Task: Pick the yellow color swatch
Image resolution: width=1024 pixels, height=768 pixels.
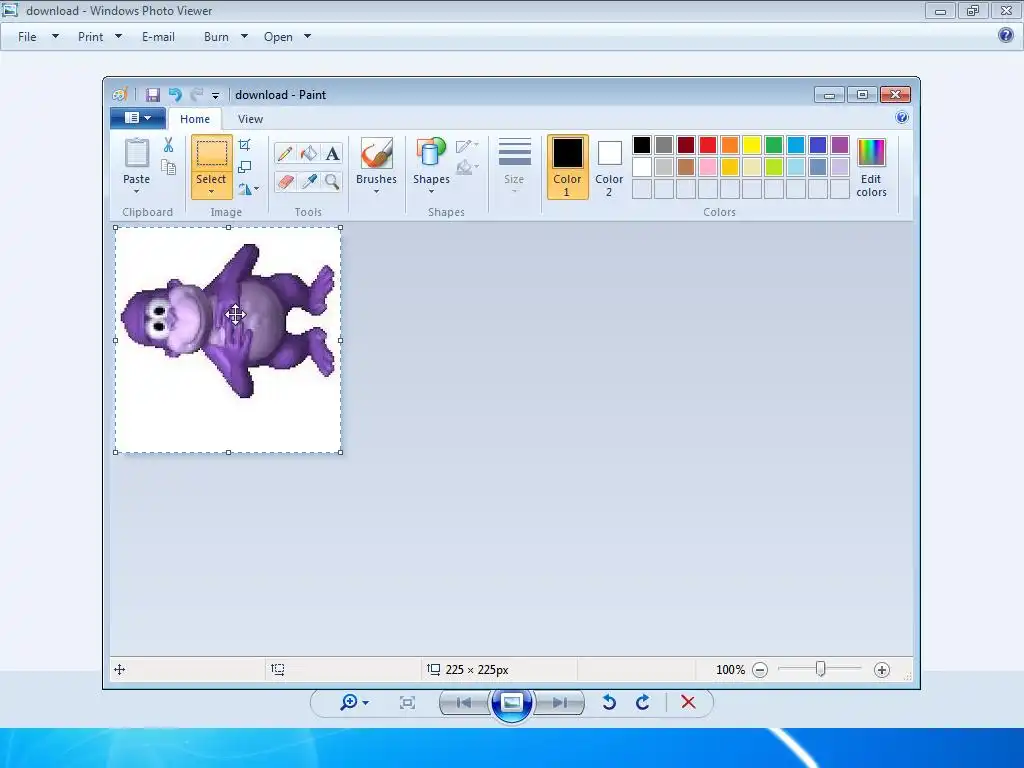Action: coord(752,145)
